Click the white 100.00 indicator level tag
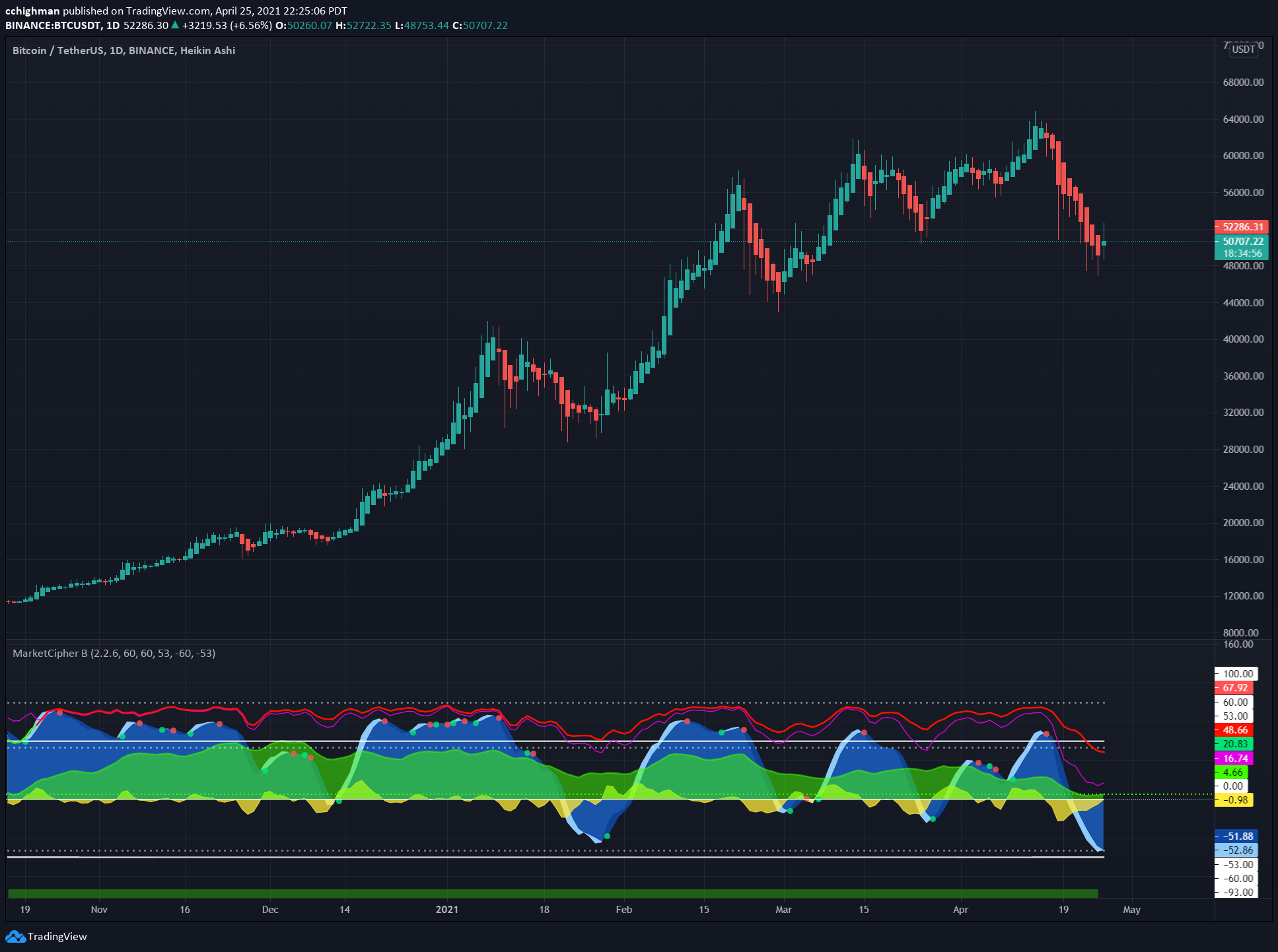 [1236, 674]
